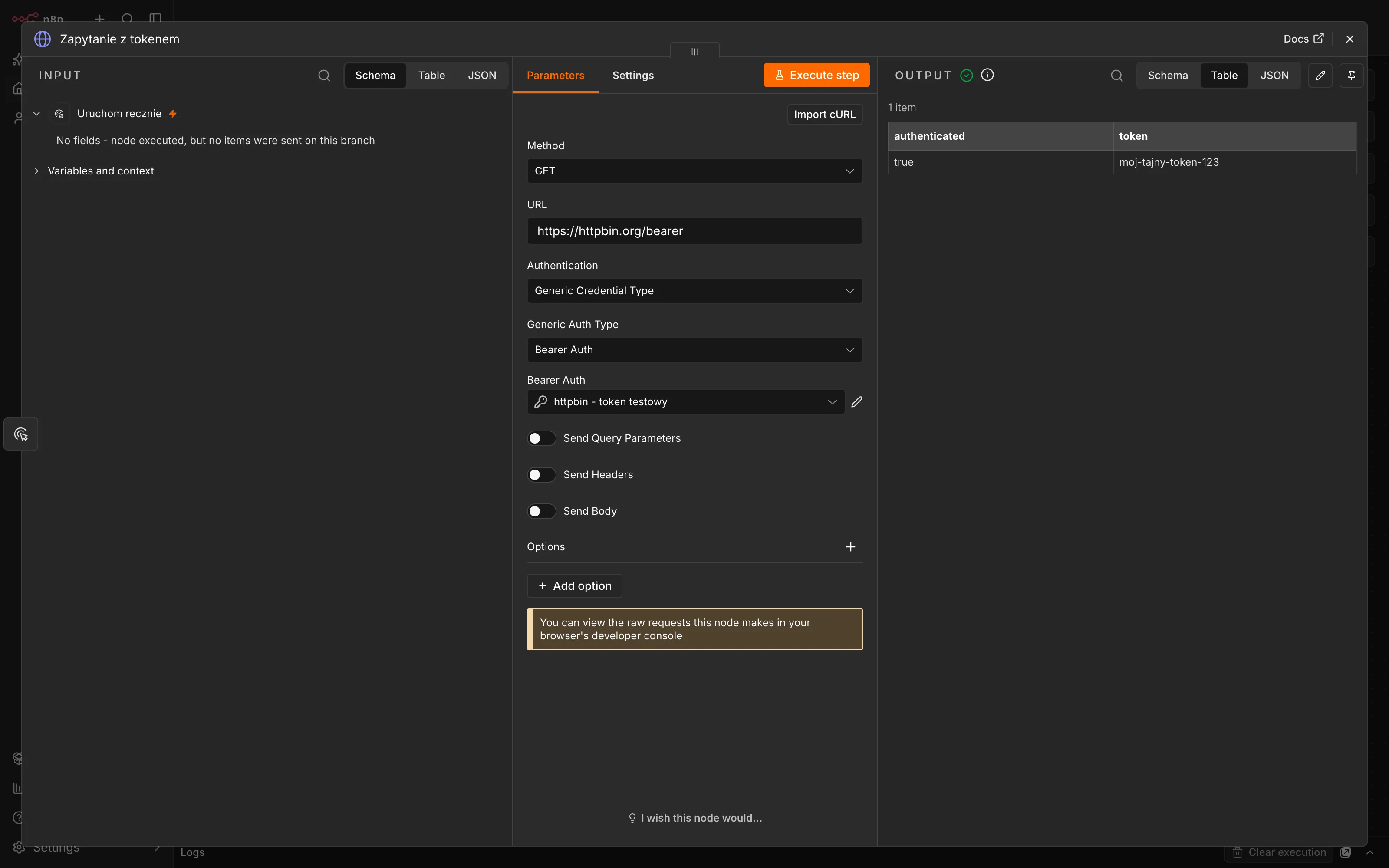
Task: Search the input panel data
Action: (x=324, y=75)
